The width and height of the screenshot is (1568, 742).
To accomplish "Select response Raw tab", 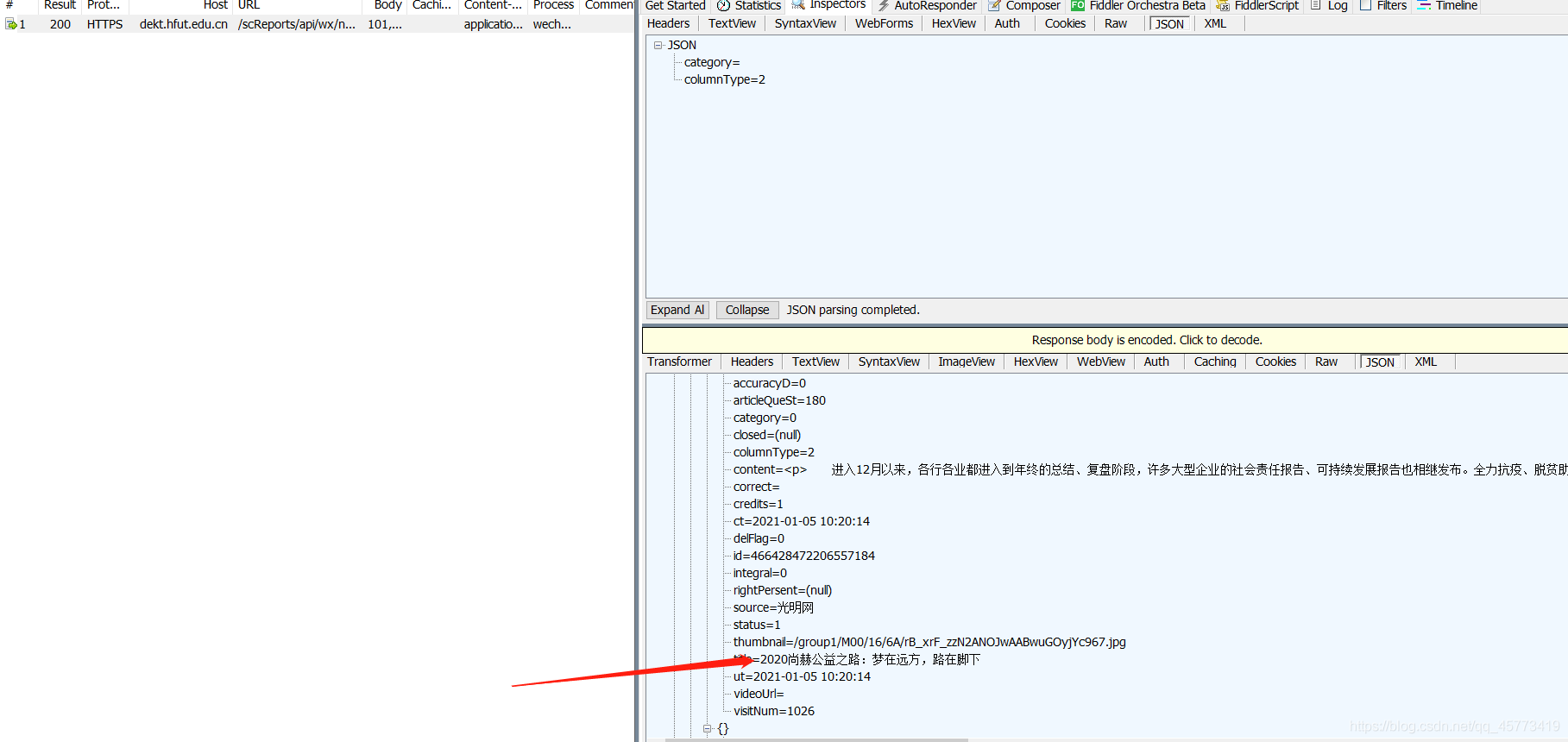I will pos(1326,362).
